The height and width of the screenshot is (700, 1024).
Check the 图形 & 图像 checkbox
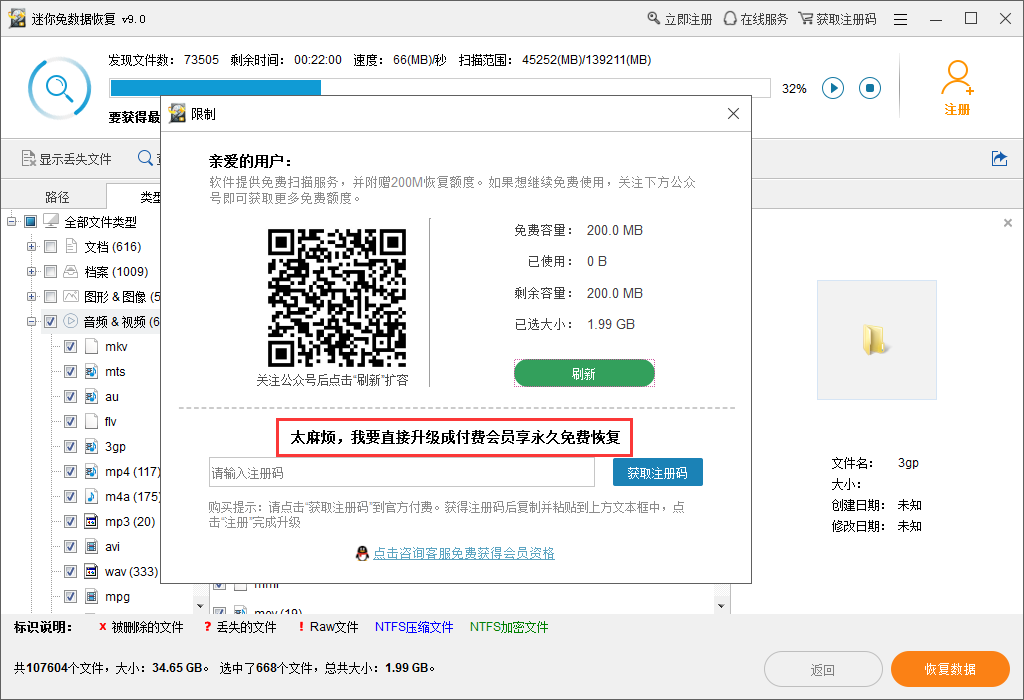pyautogui.click(x=50, y=296)
